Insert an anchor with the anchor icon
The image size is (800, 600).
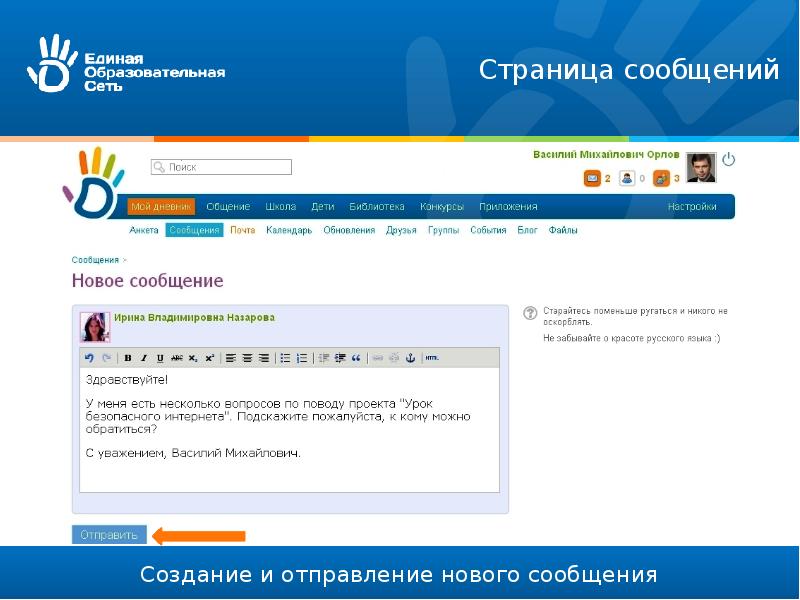409,357
